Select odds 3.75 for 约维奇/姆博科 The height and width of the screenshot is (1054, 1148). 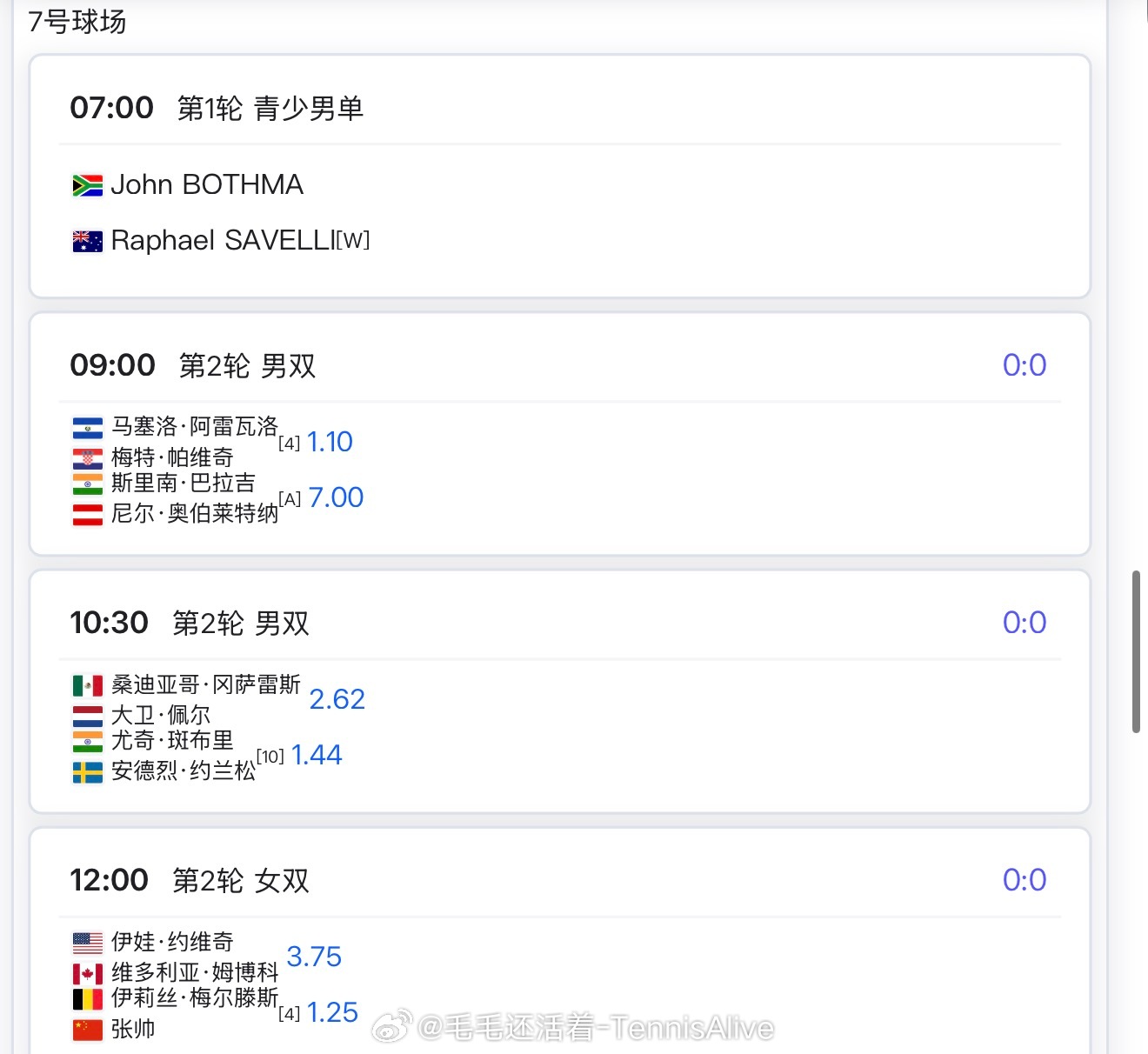pos(314,957)
